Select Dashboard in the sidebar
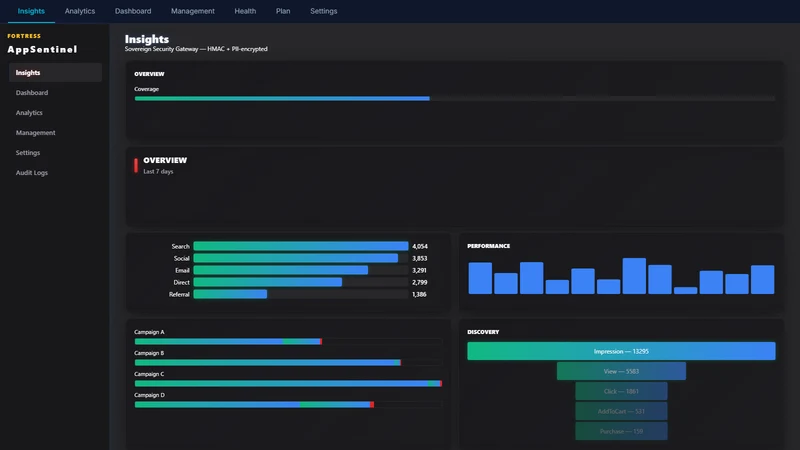Viewport: 800px width, 450px height. click(x=55, y=92)
